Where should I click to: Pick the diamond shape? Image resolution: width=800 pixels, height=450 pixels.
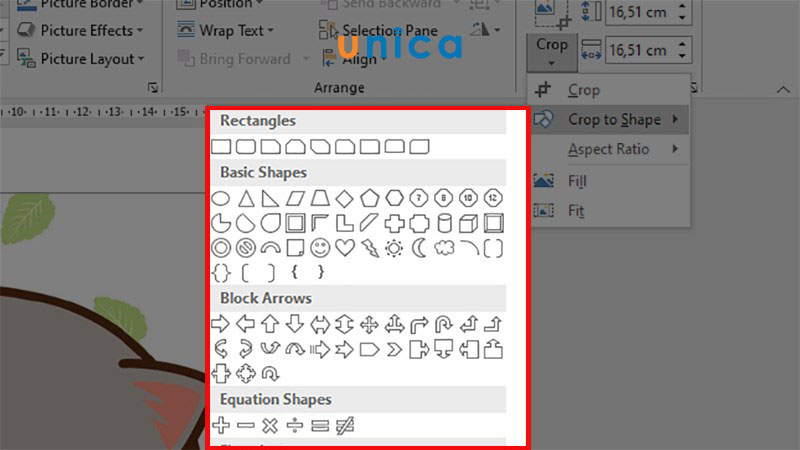[x=344, y=198]
